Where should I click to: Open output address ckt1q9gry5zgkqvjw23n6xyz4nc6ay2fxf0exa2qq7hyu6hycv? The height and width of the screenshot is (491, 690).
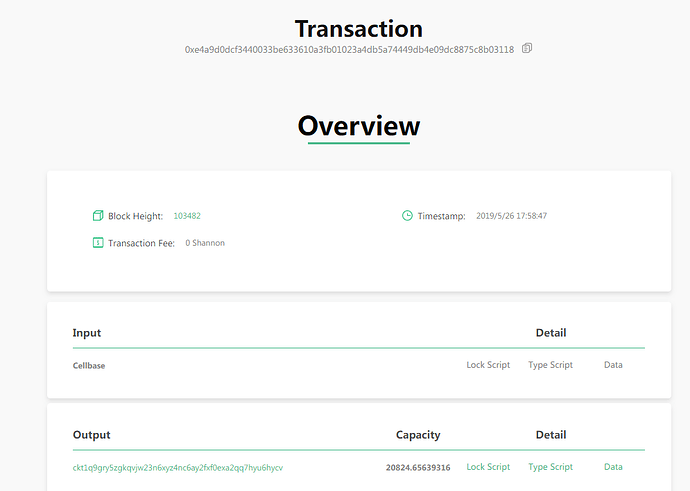point(178,468)
